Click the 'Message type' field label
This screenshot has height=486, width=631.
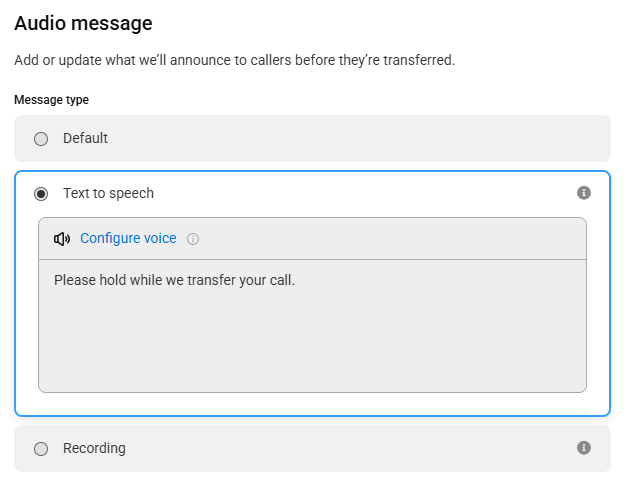click(x=52, y=99)
